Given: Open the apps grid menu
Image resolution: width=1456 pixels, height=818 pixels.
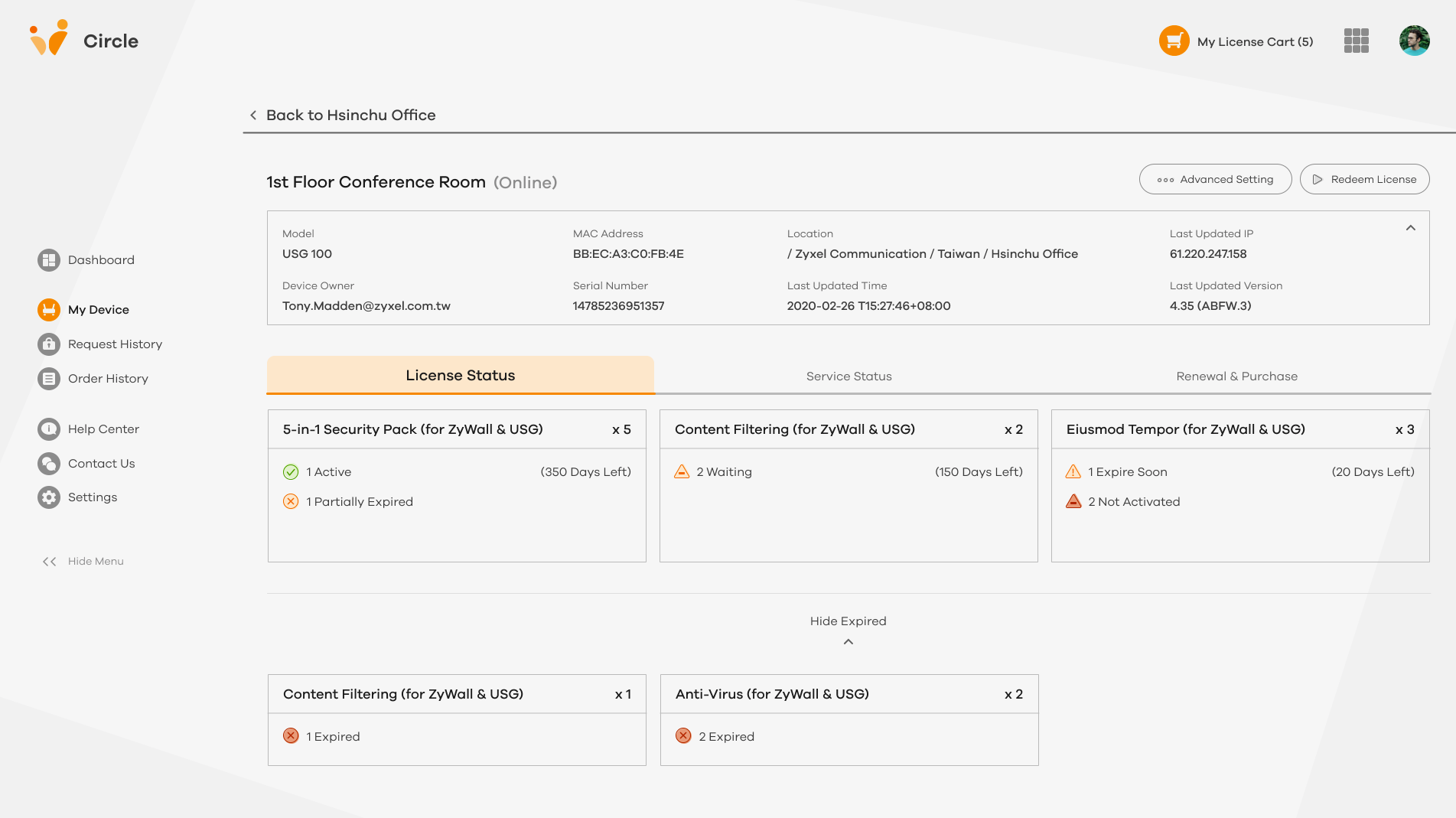Looking at the screenshot, I should 1356,41.
